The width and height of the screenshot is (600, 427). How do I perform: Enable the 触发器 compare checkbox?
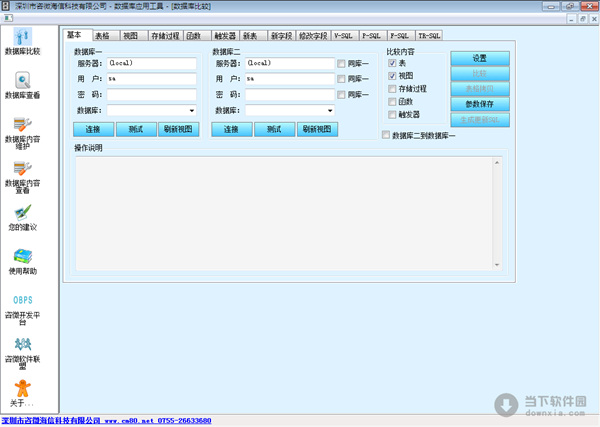(x=392, y=115)
